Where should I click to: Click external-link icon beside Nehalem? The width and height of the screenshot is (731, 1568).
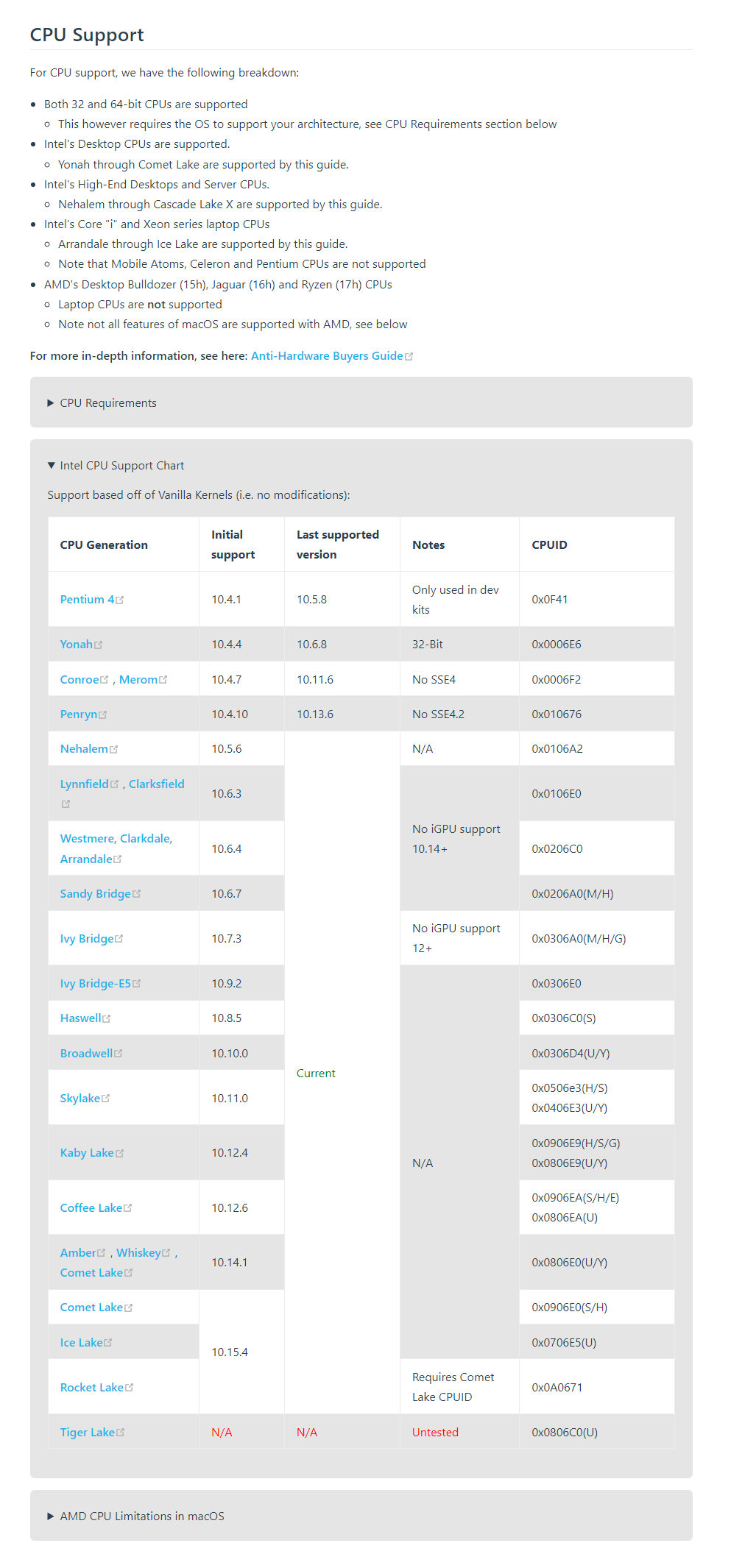113,750
